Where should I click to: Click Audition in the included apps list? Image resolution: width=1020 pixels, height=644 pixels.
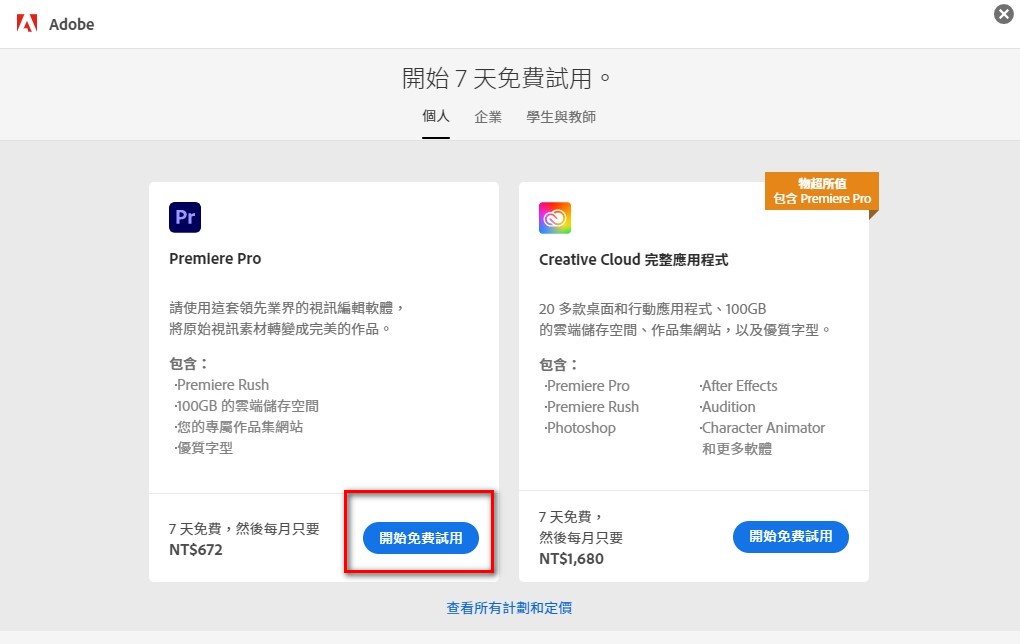(x=728, y=407)
